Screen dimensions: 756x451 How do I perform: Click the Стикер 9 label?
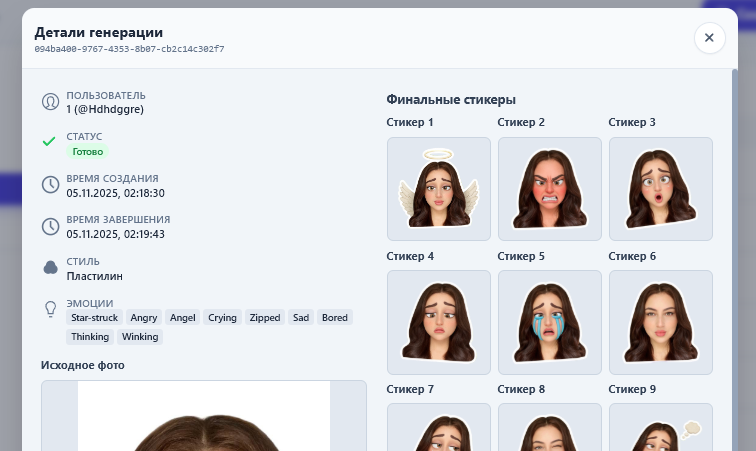pyautogui.click(x=632, y=389)
